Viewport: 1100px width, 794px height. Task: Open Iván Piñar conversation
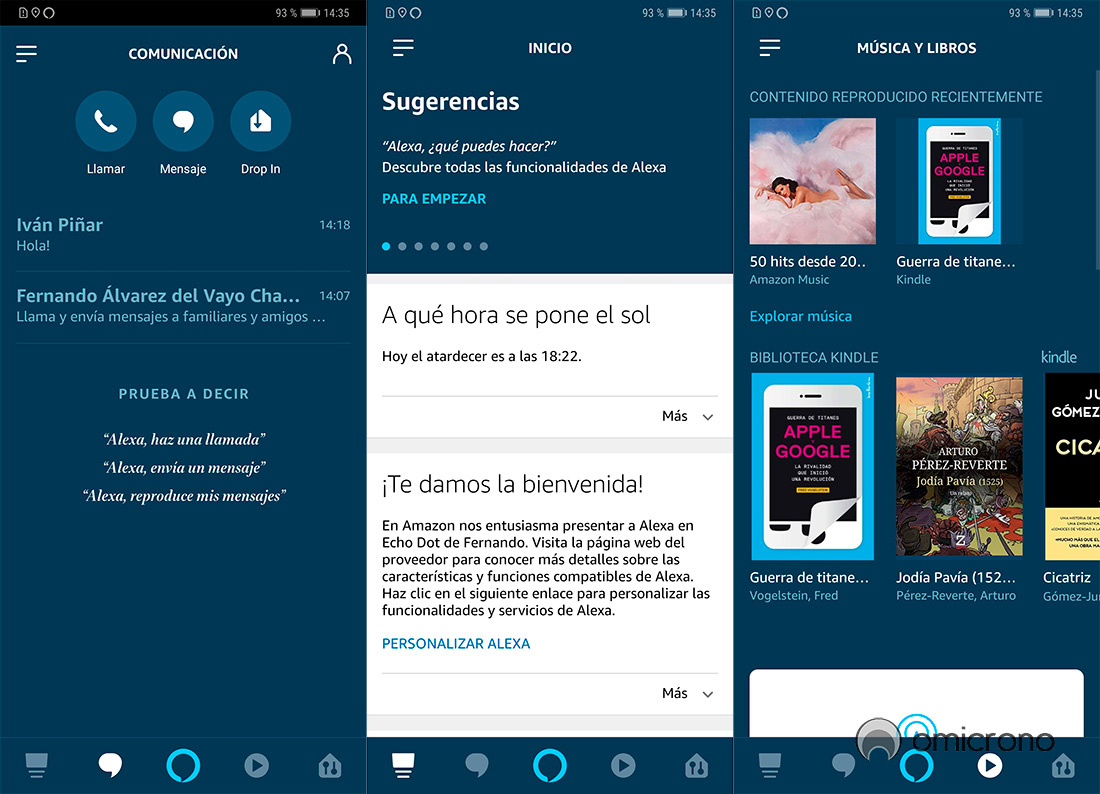(x=183, y=234)
